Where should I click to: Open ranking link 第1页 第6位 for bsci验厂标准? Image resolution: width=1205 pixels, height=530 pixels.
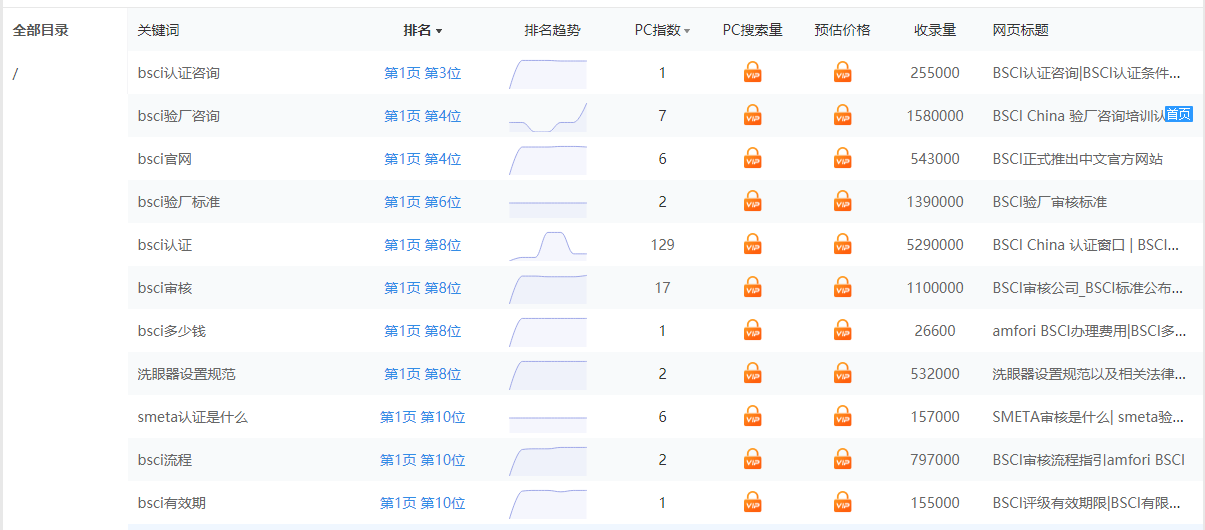tap(422, 202)
